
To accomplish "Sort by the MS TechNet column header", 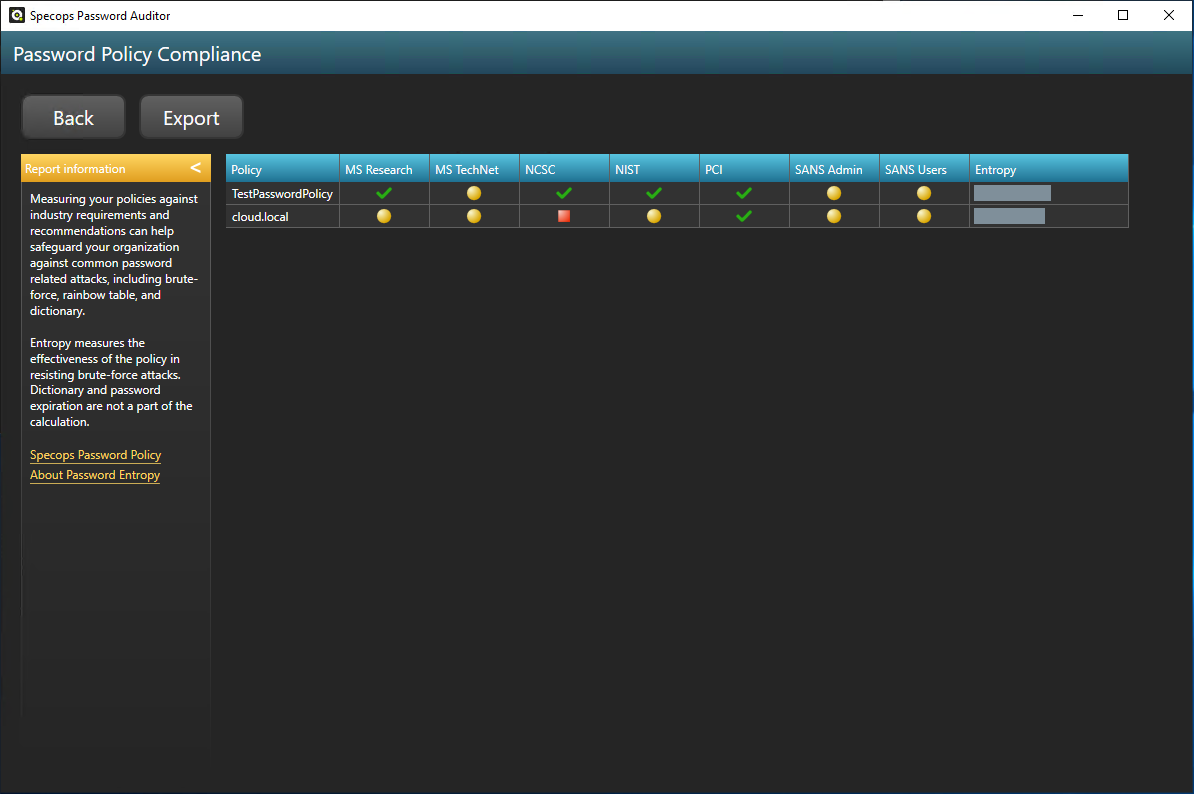I will 474,169.
